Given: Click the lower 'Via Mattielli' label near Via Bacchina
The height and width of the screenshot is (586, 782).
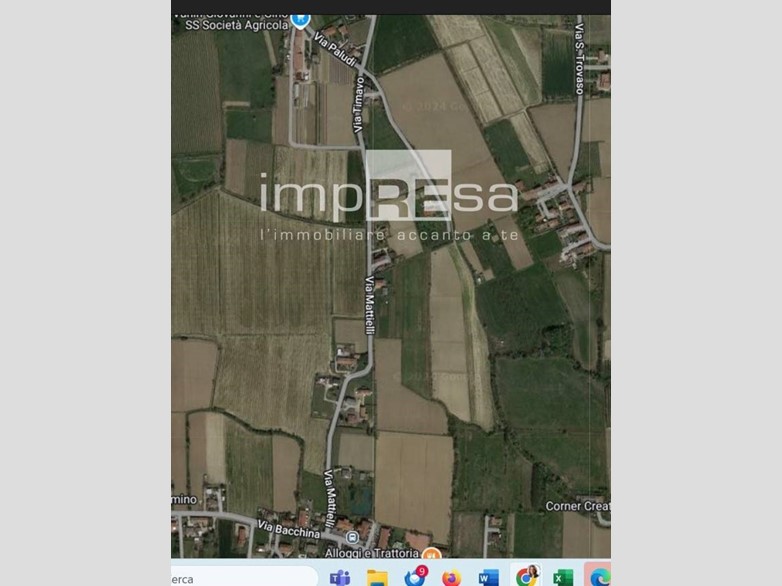Looking at the screenshot, I should point(330,499).
